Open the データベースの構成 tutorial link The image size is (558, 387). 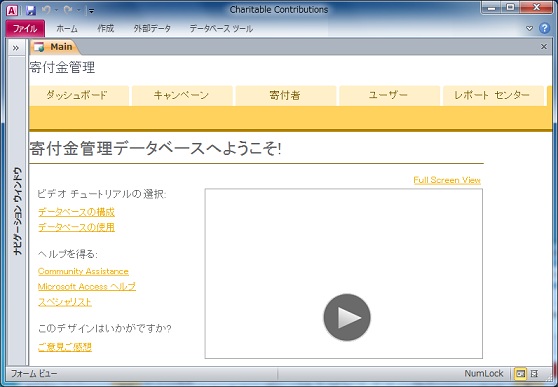pyautogui.click(x=76, y=212)
